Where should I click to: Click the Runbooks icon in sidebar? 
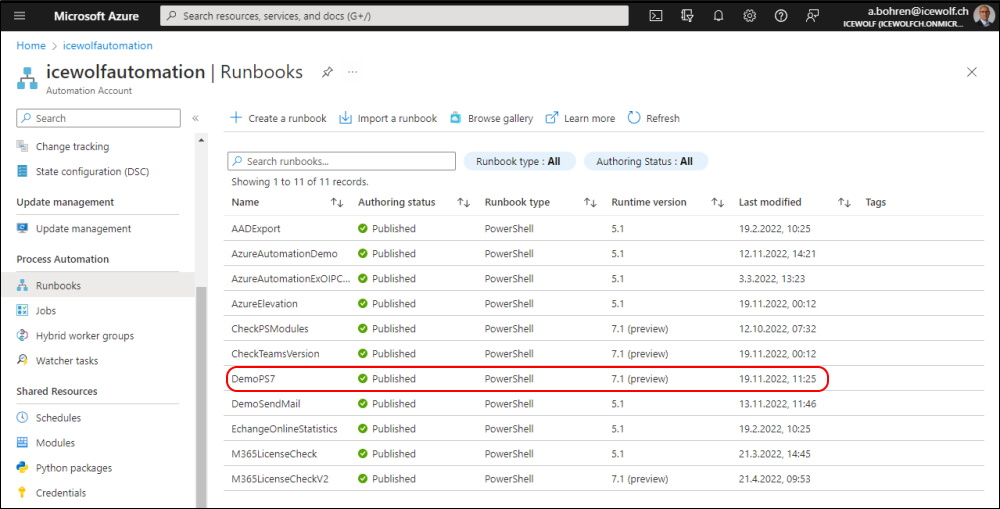(22, 286)
